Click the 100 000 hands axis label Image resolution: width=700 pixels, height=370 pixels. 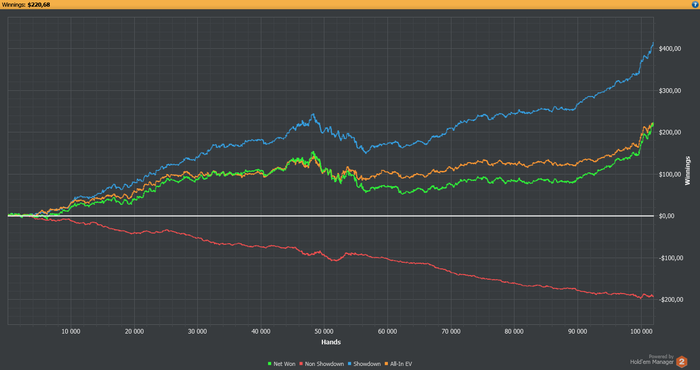(641, 332)
